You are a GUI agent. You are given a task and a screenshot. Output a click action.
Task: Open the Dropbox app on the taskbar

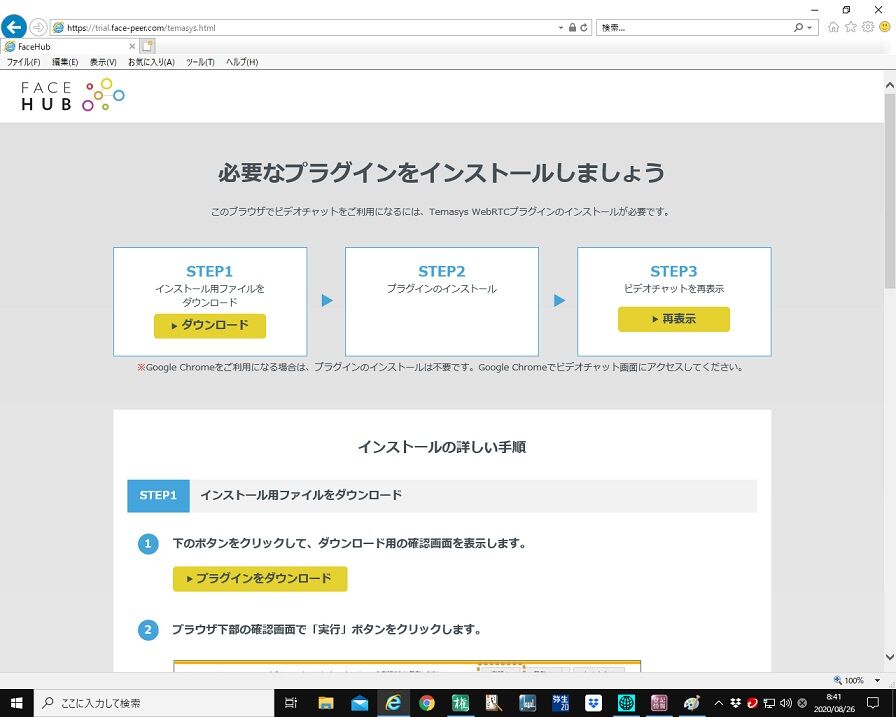[594, 703]
